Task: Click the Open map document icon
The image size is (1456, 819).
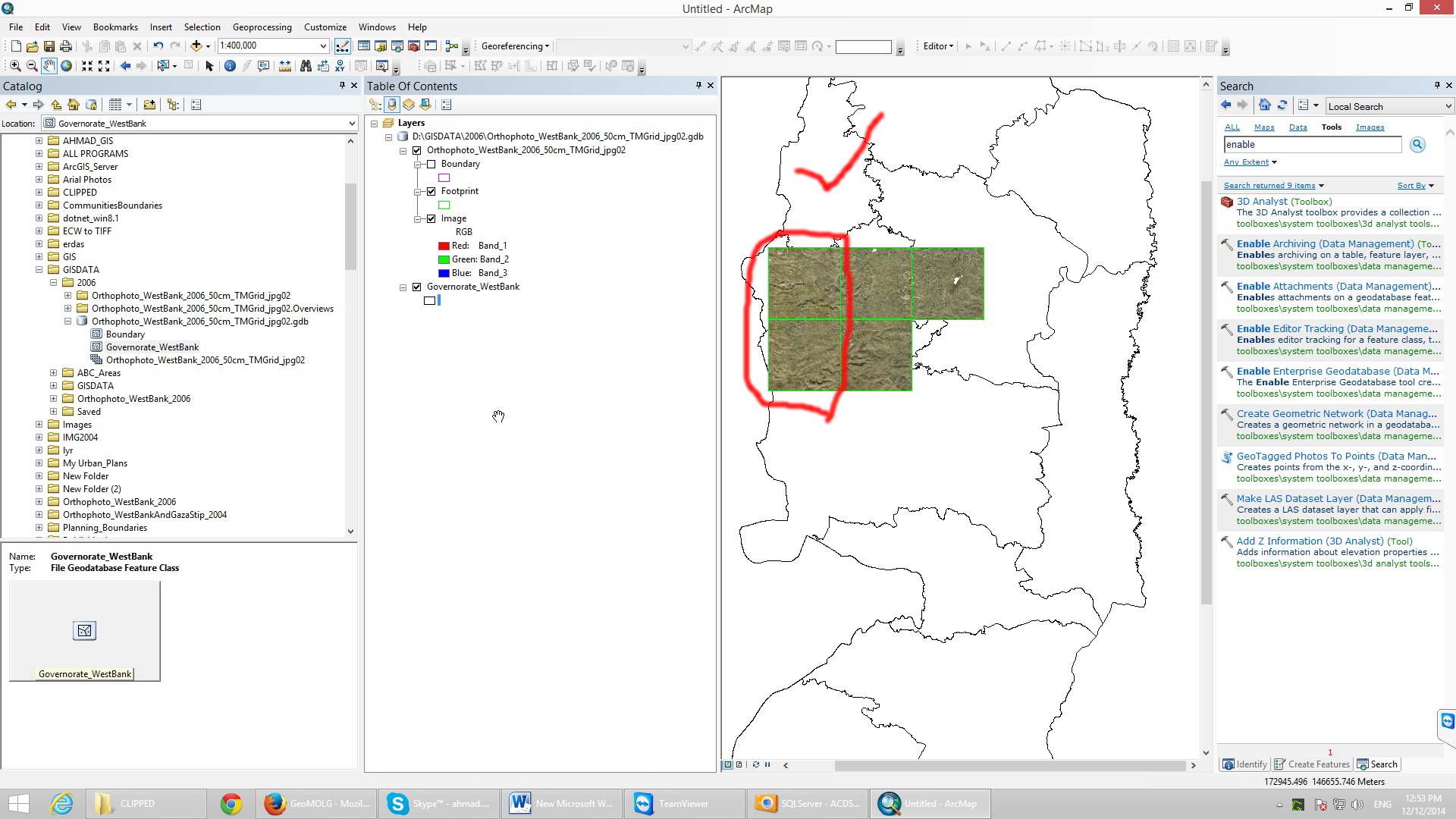Action: click(32, 46)
